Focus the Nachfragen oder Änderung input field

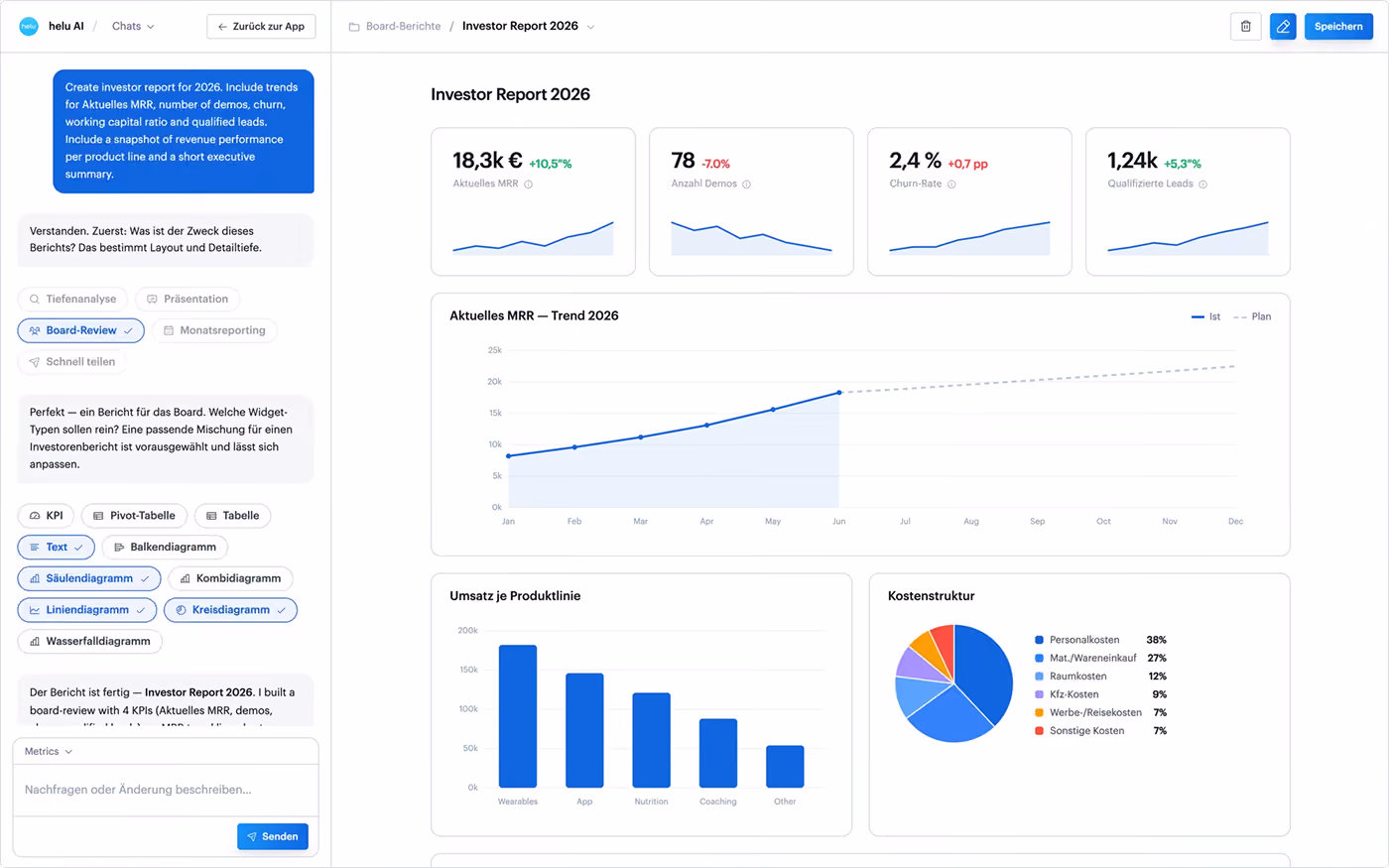click(x=166, y=790)
